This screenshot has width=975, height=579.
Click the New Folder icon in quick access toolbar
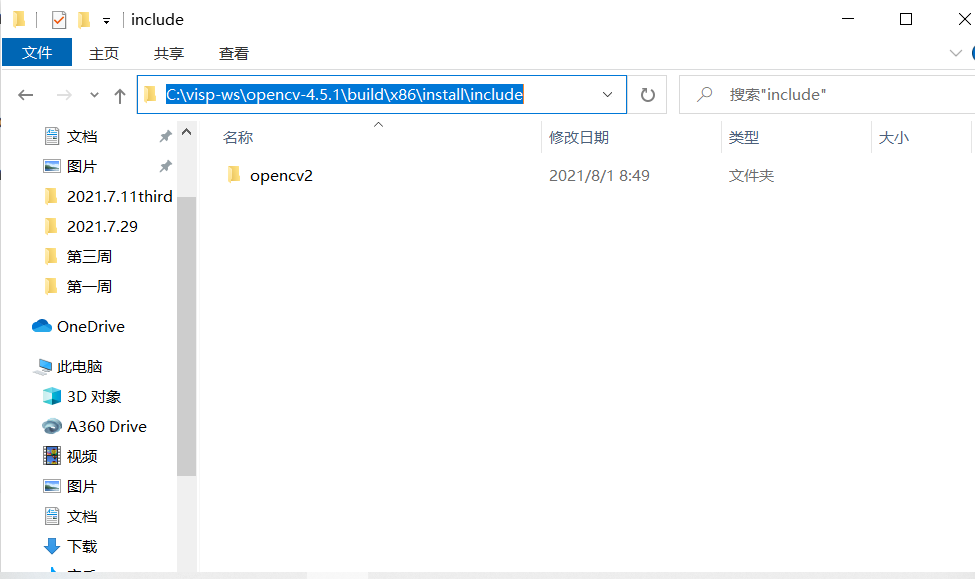click(84, 20)
